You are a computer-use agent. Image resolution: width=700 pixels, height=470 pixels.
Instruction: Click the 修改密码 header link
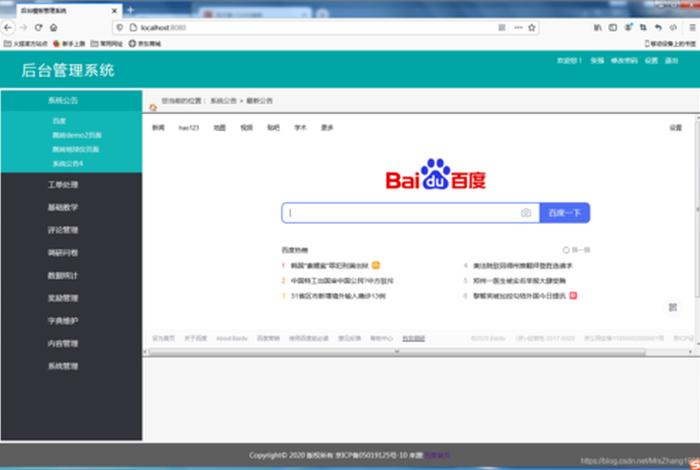(624, 60)
